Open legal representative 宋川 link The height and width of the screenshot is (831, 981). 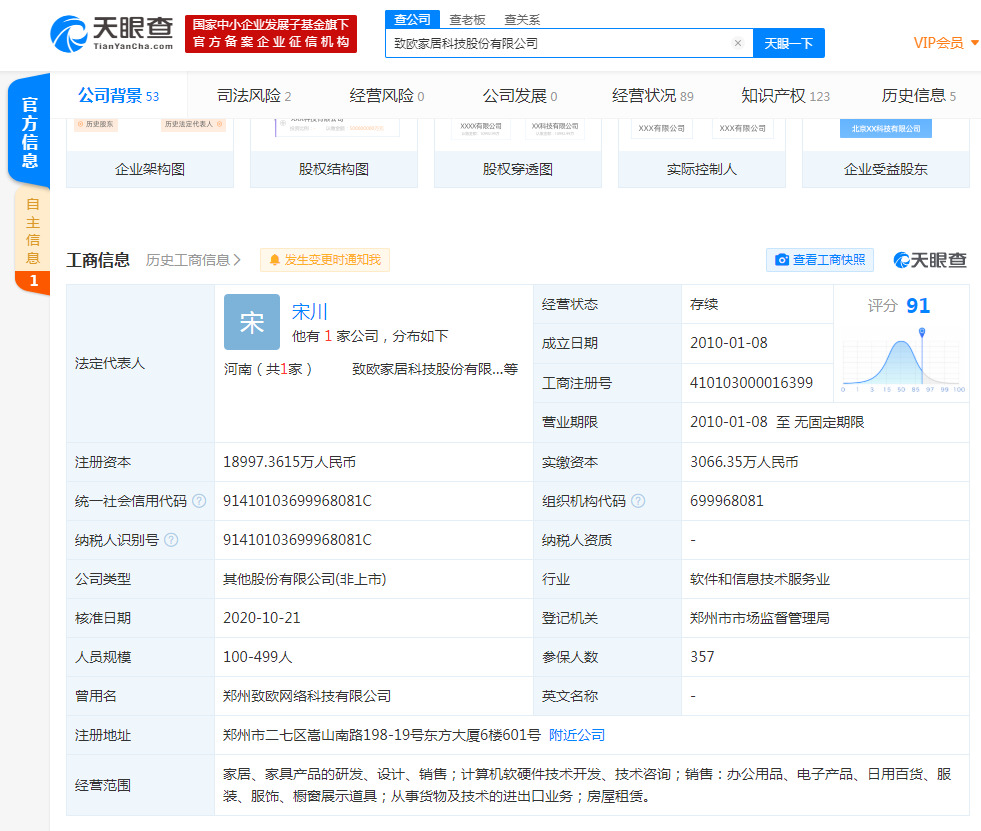[310, 311]
